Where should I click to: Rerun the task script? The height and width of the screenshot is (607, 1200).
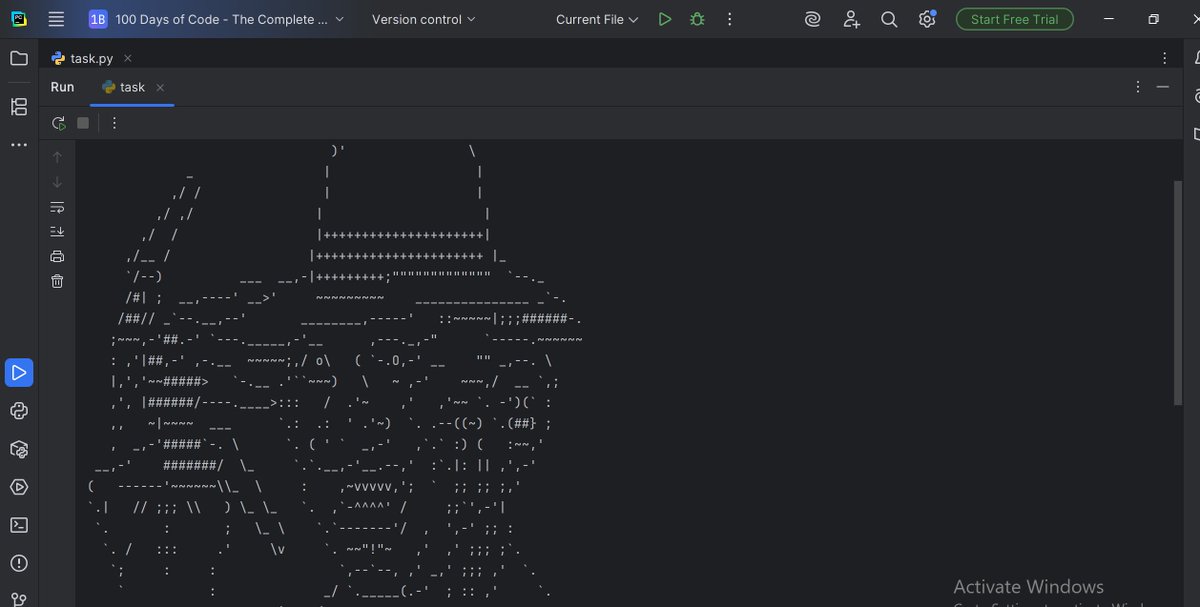click(x=58, y=123)
